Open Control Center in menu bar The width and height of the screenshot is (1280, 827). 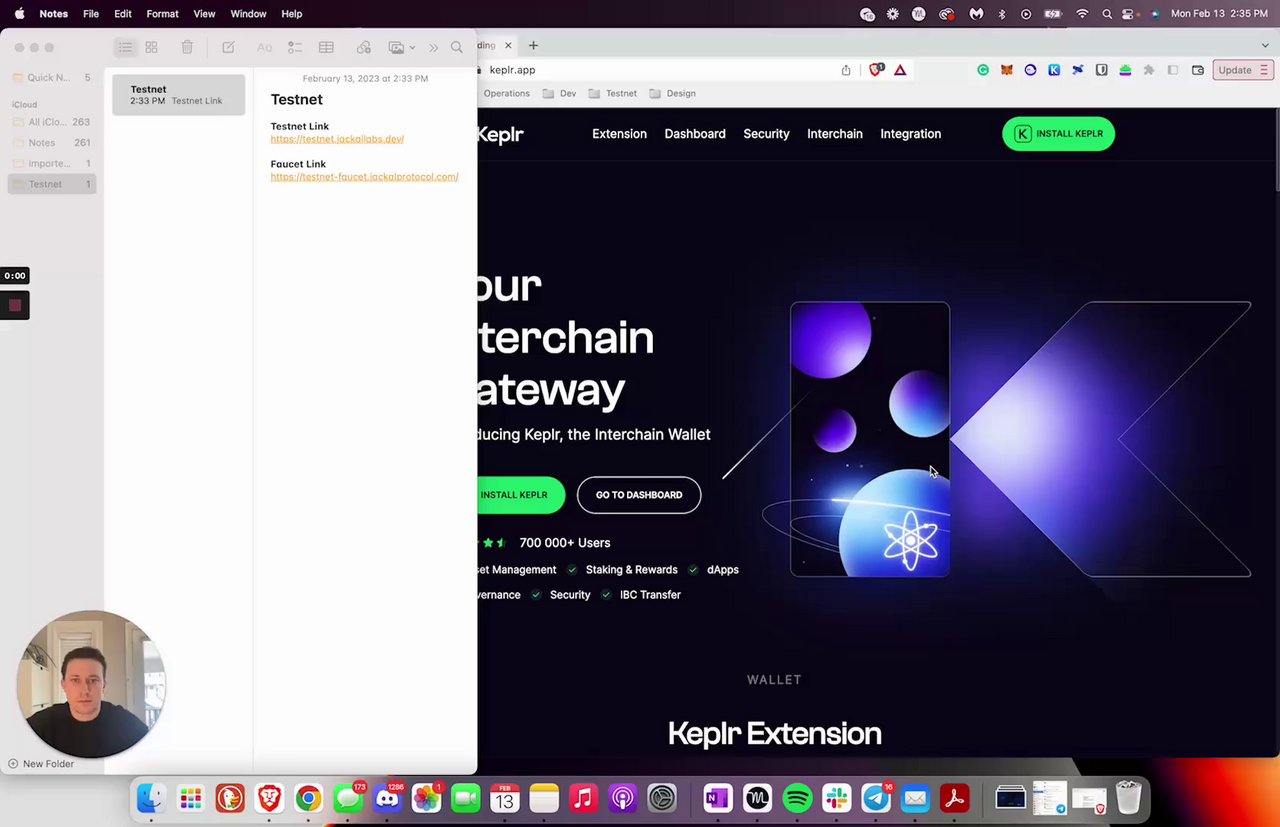tap(1128, 14)
